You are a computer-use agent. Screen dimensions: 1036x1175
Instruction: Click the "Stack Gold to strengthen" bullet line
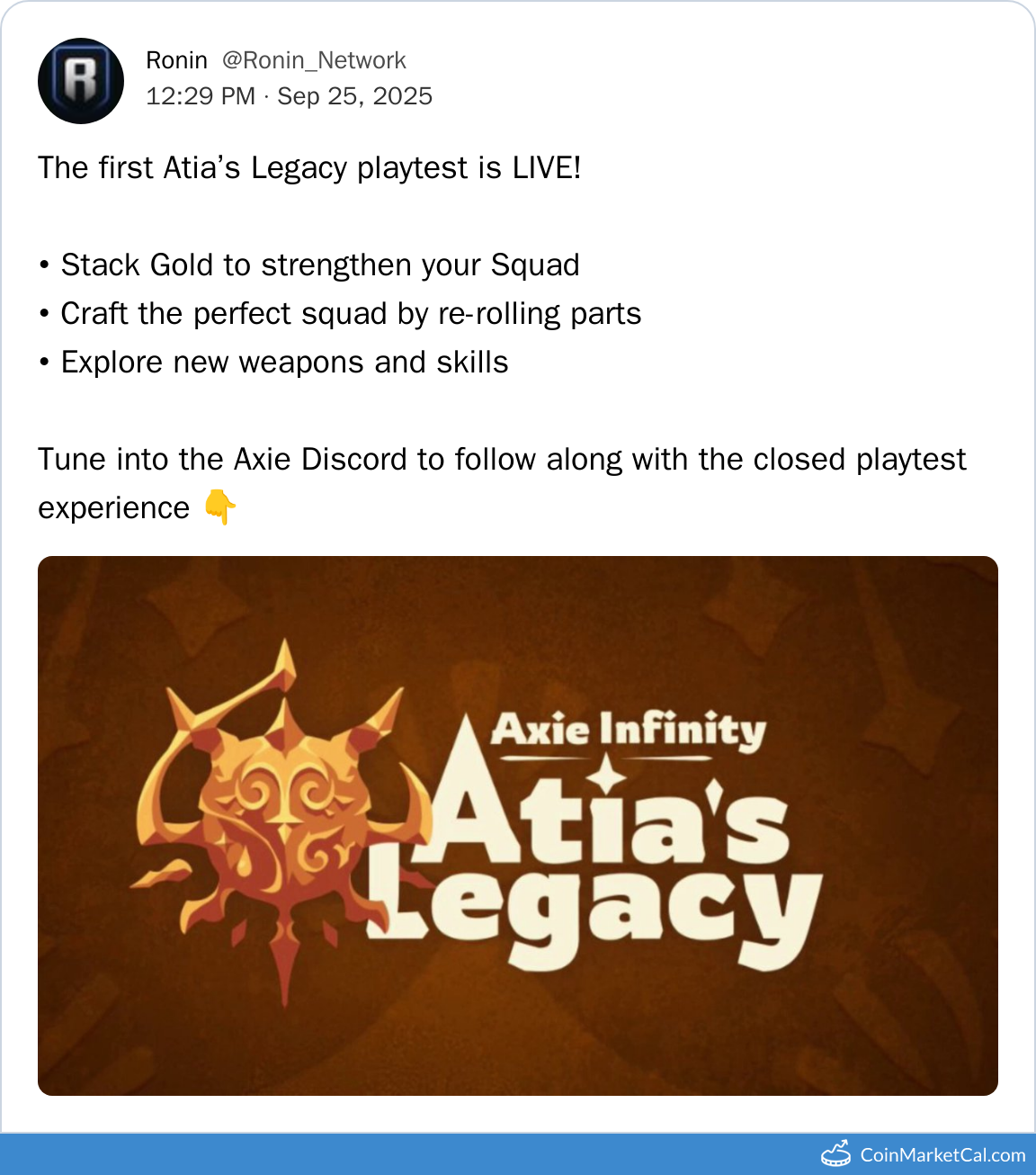tap(319, 265)
